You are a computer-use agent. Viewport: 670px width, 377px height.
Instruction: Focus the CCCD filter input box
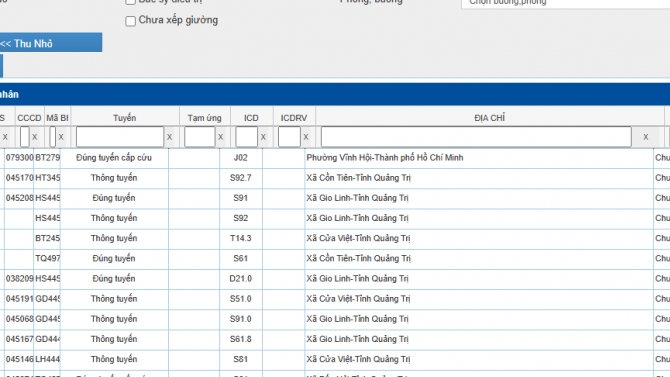pos(24,137)
